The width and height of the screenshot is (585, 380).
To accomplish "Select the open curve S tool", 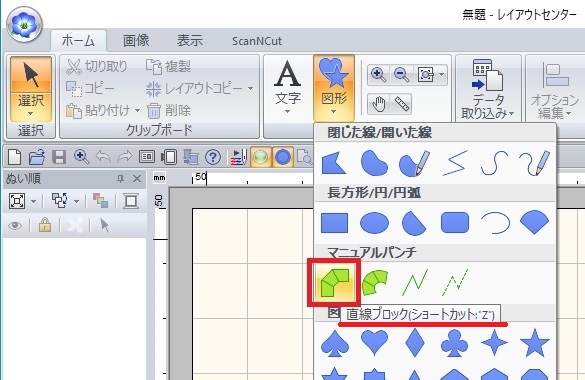I will tap(494, 163).
